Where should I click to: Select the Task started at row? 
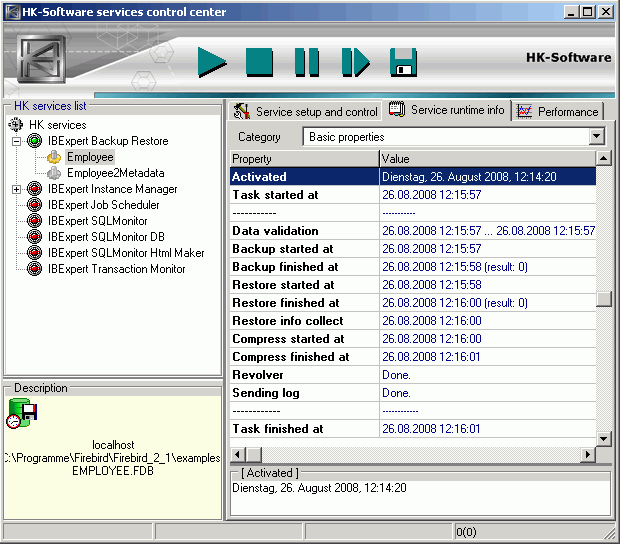pyautogui.click(x=413, y=195)
